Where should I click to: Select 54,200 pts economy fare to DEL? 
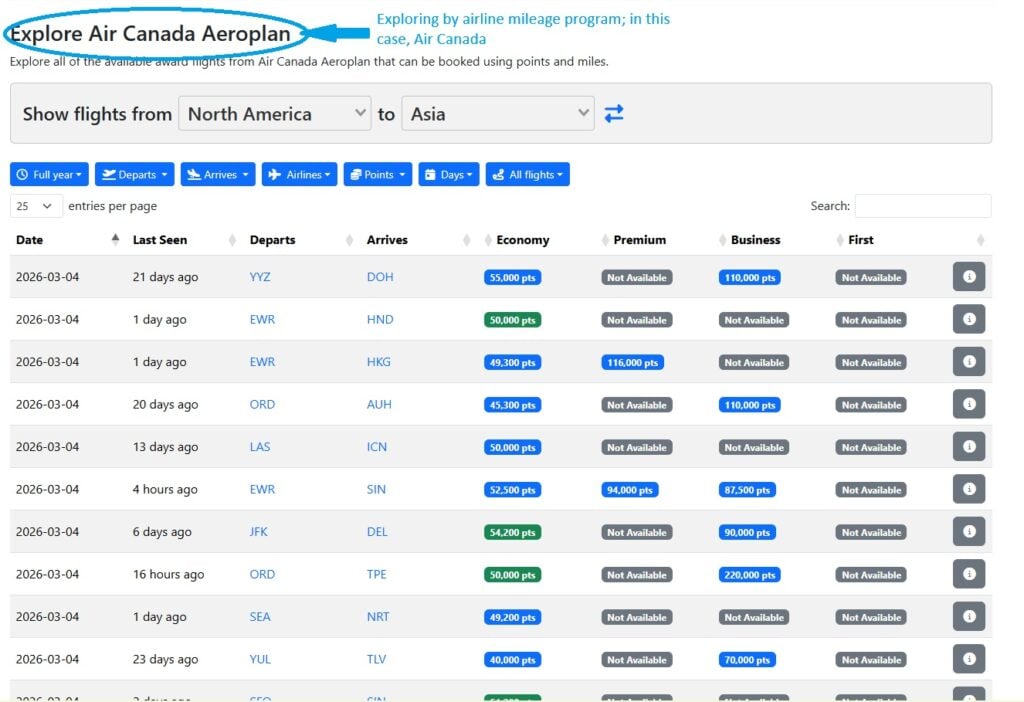pyautogui.click(x=513, y=532)
